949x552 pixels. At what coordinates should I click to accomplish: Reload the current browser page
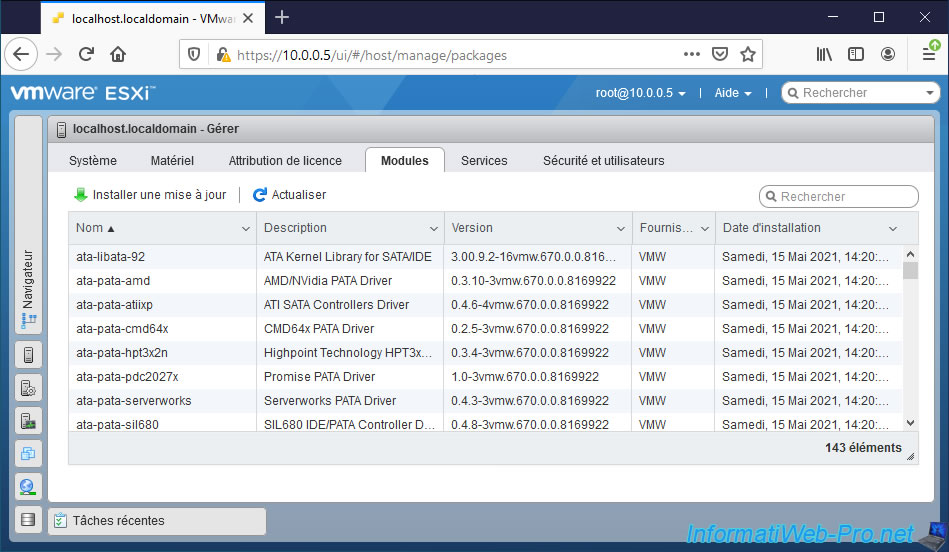[x=86, y=54]
